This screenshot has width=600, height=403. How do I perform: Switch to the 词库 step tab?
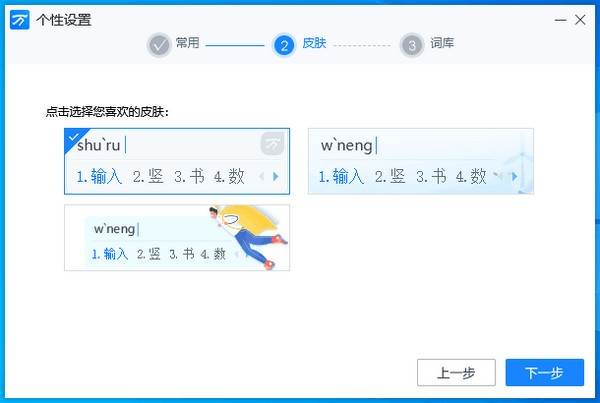[x=442, y=42]
